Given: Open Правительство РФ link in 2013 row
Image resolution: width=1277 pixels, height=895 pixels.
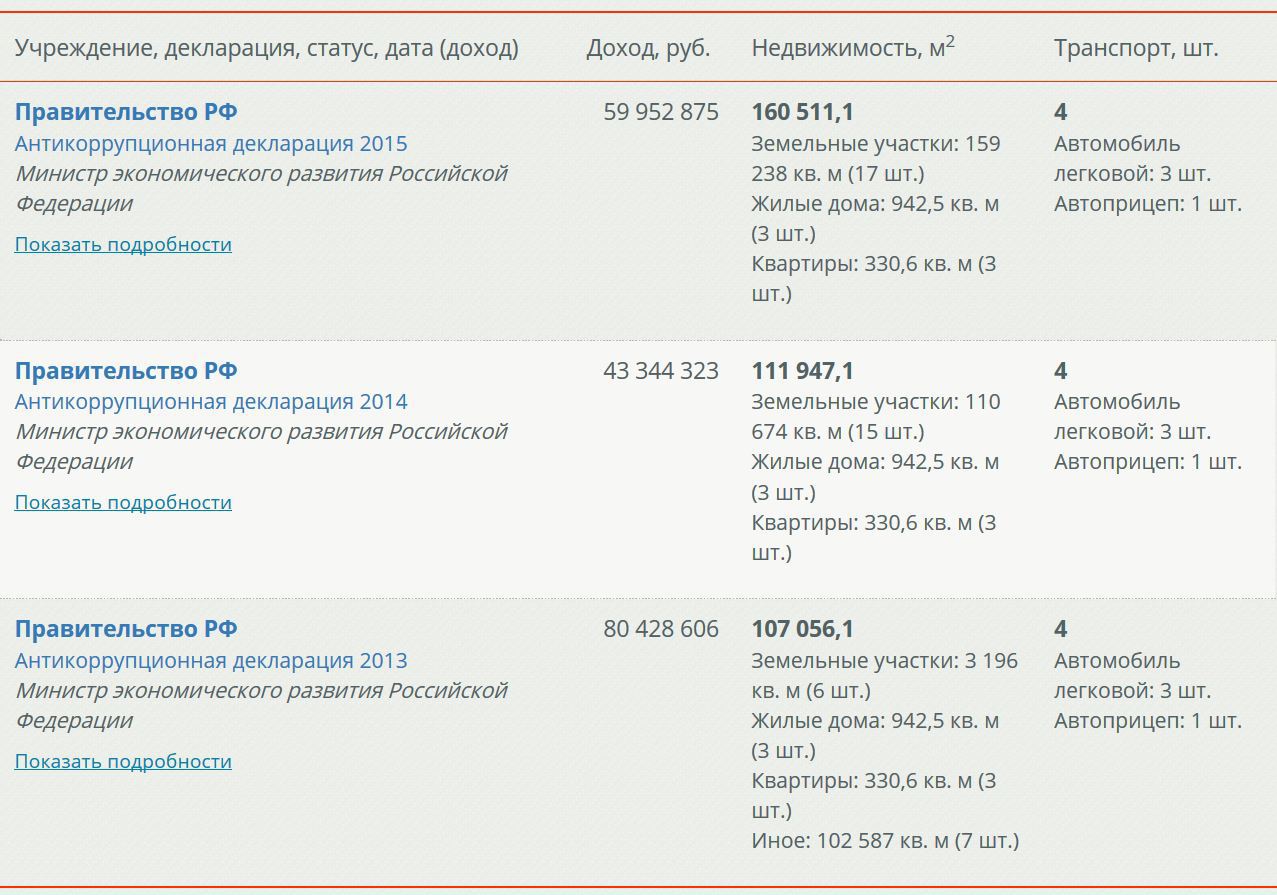Looking at the screenshot, I should click(x=126, y=629).
